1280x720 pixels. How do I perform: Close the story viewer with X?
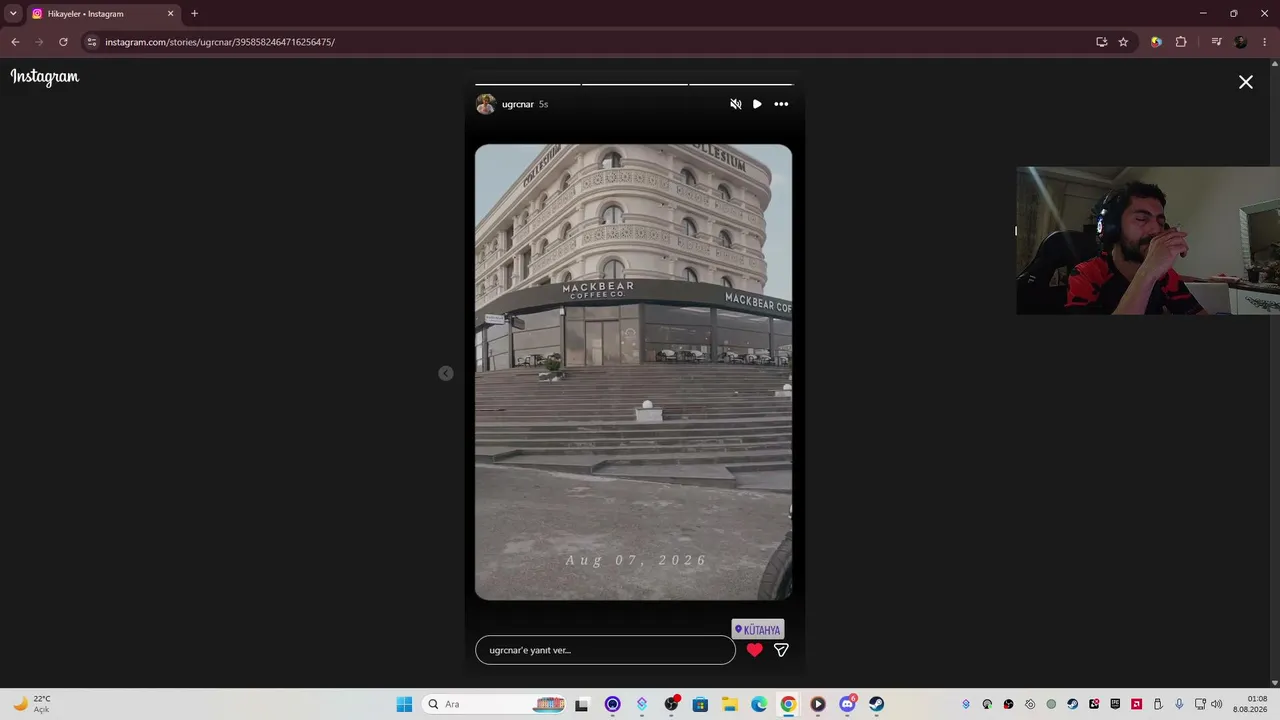pyautogui.click(x=1246, y=82)
